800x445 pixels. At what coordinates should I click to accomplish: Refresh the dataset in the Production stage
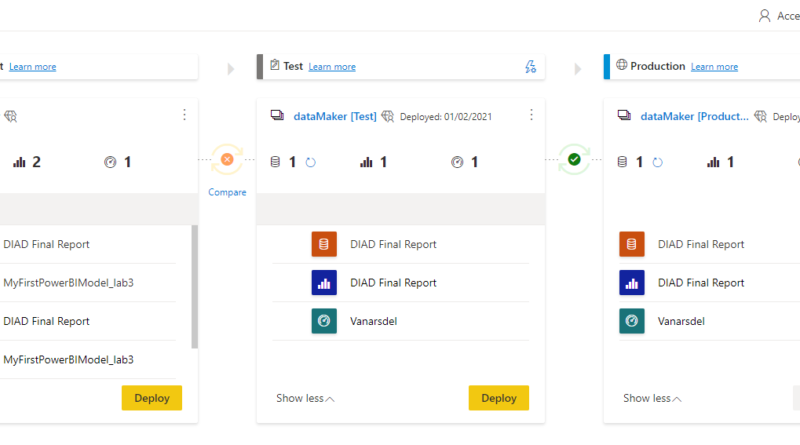pos(657,161)
